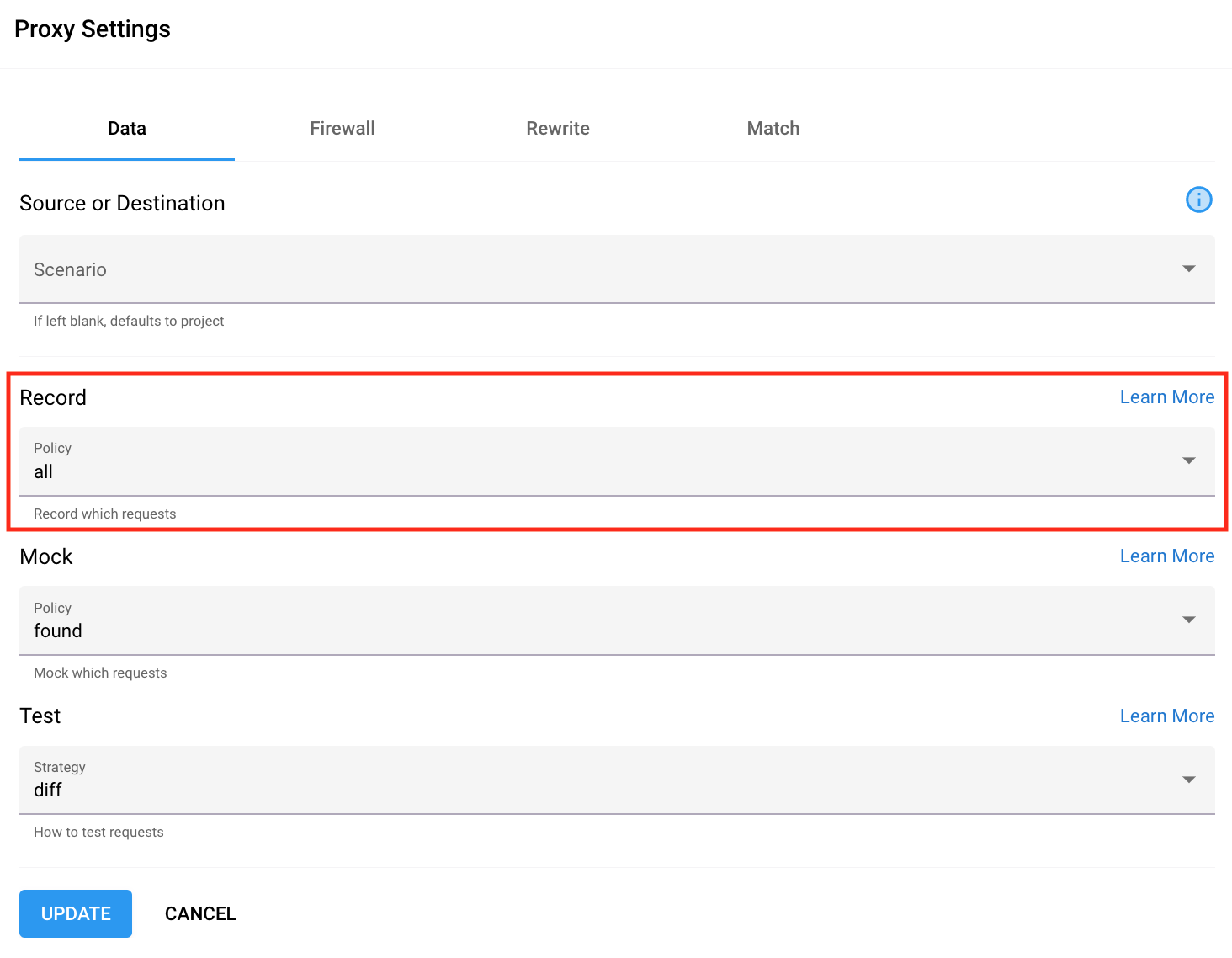1232x958 pixels.
Task: Click the 'If left blank, defaults to project' hint
Action: 129,321
